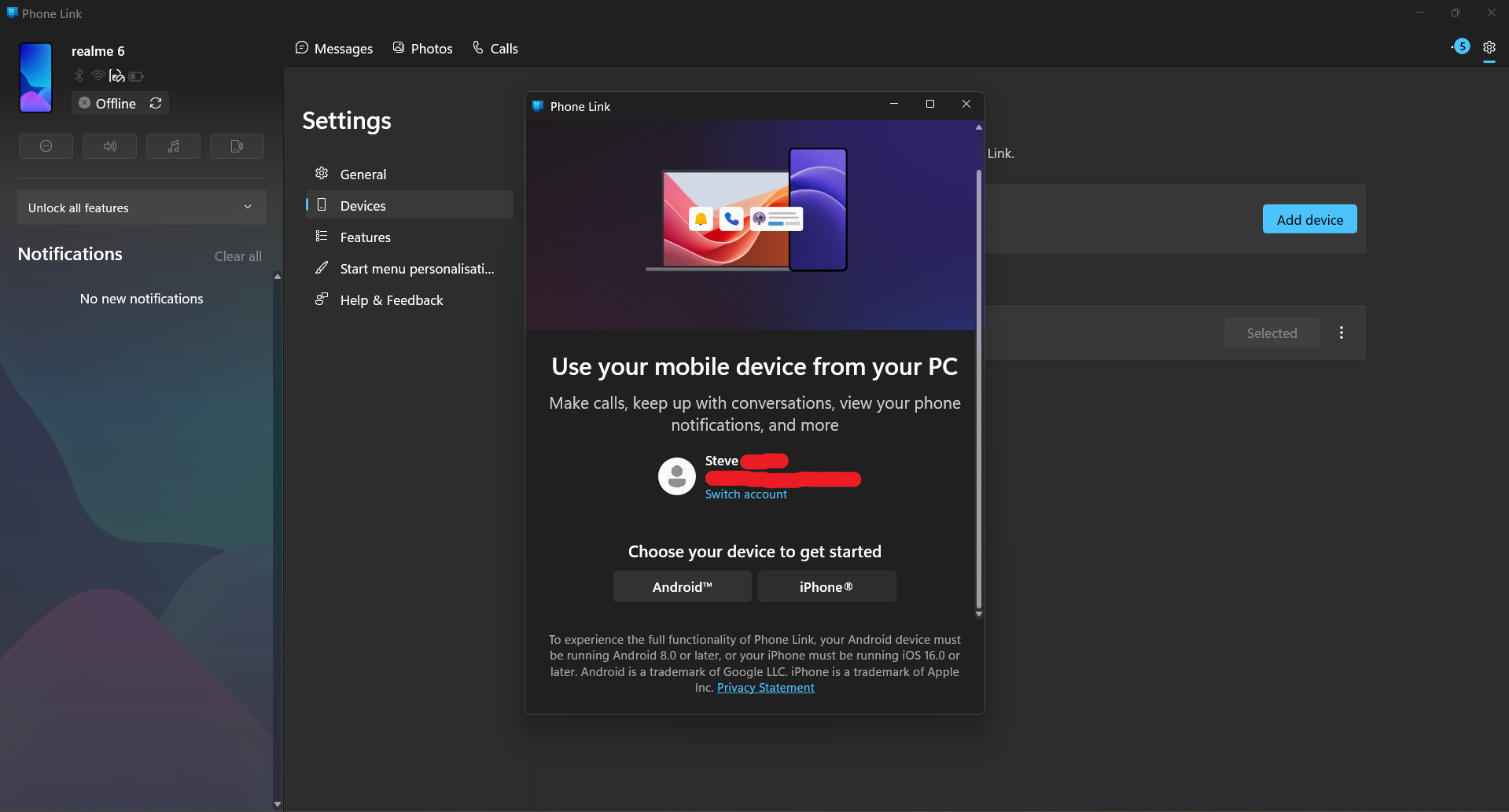Open Start menu personalisation settings

[409, 268]
